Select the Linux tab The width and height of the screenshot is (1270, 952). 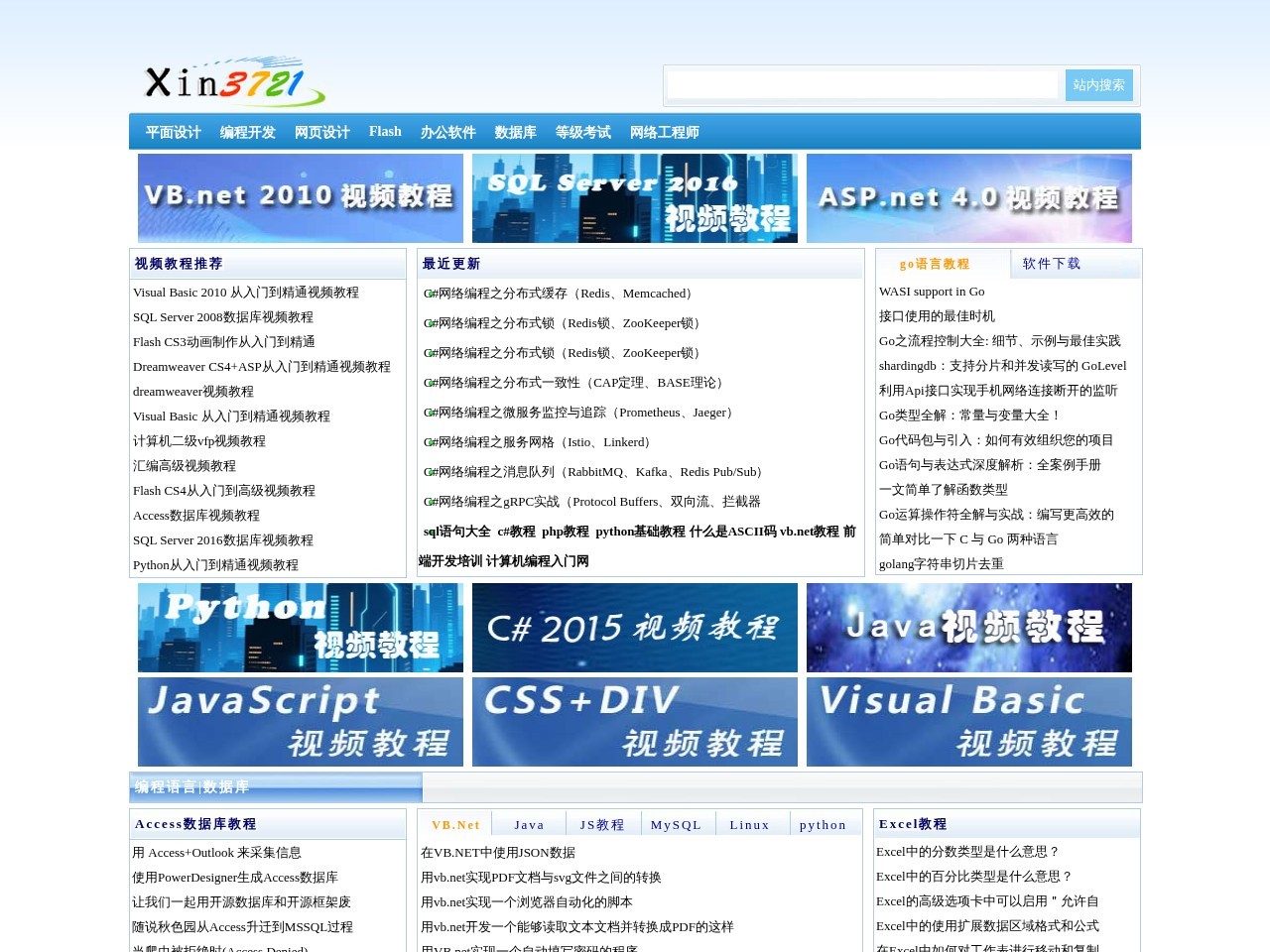[x=750, y=824]
